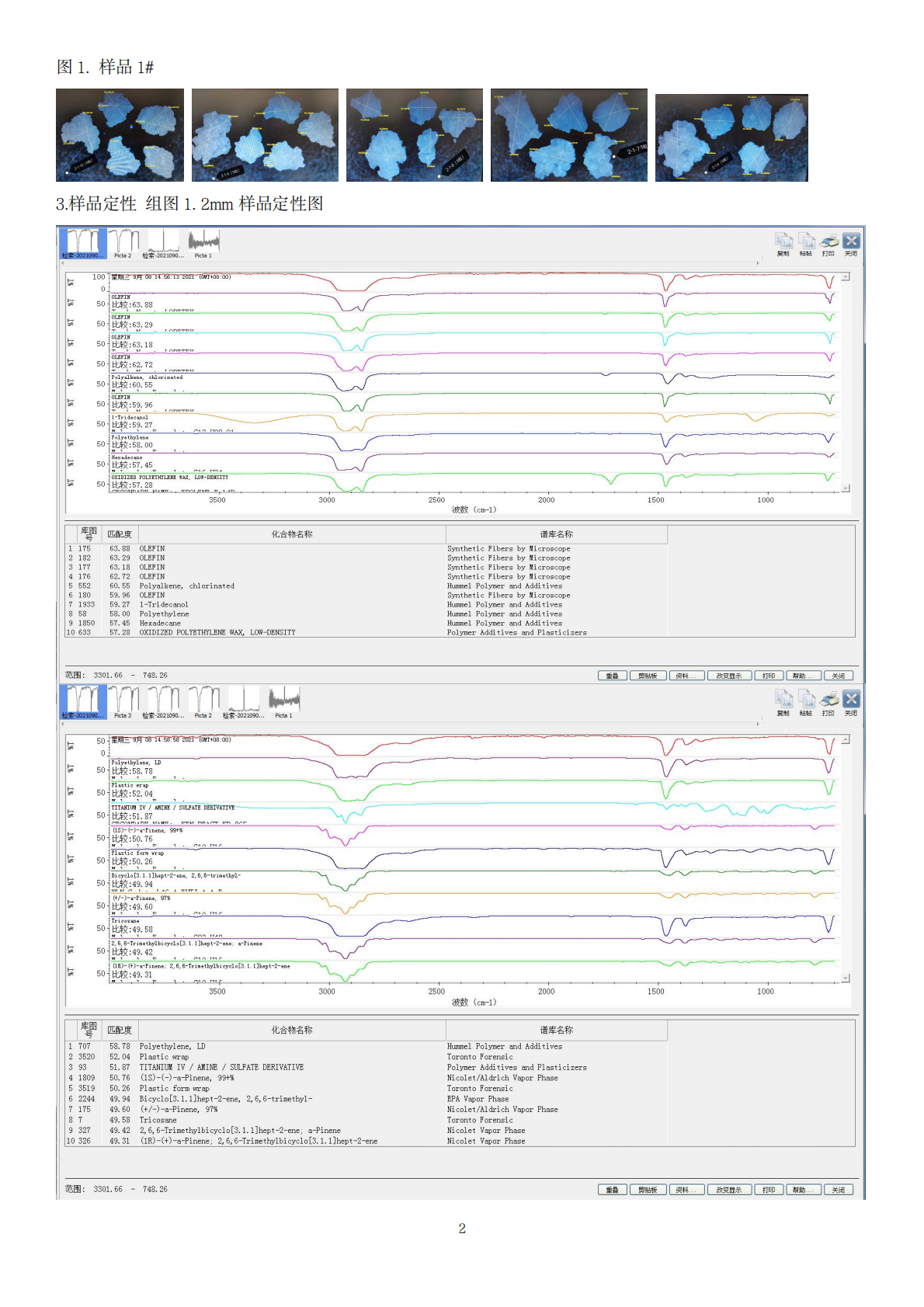Click the bottom 关闭 text button in the Polyethylene LD window
Screen dimensions: 924x1307
pos(839,1190)
